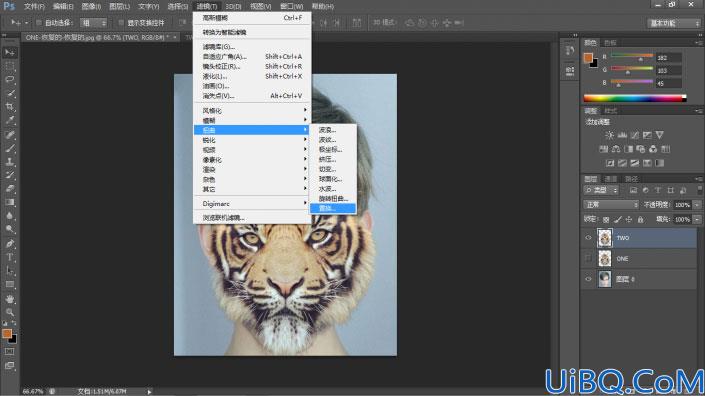This screenshot has width=705, height=396.
Task: Click highlighted 置换... submenu item
Action: 333,208
